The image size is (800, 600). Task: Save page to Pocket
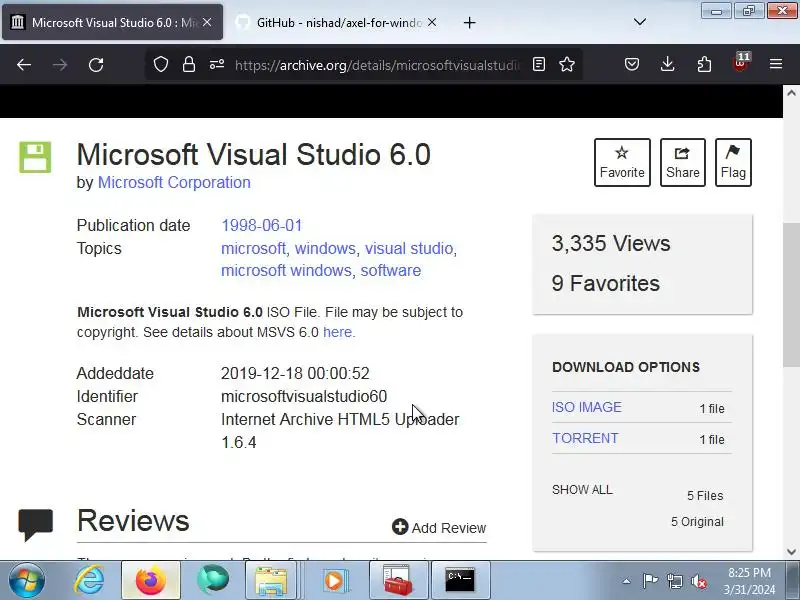tap(632, 64)
